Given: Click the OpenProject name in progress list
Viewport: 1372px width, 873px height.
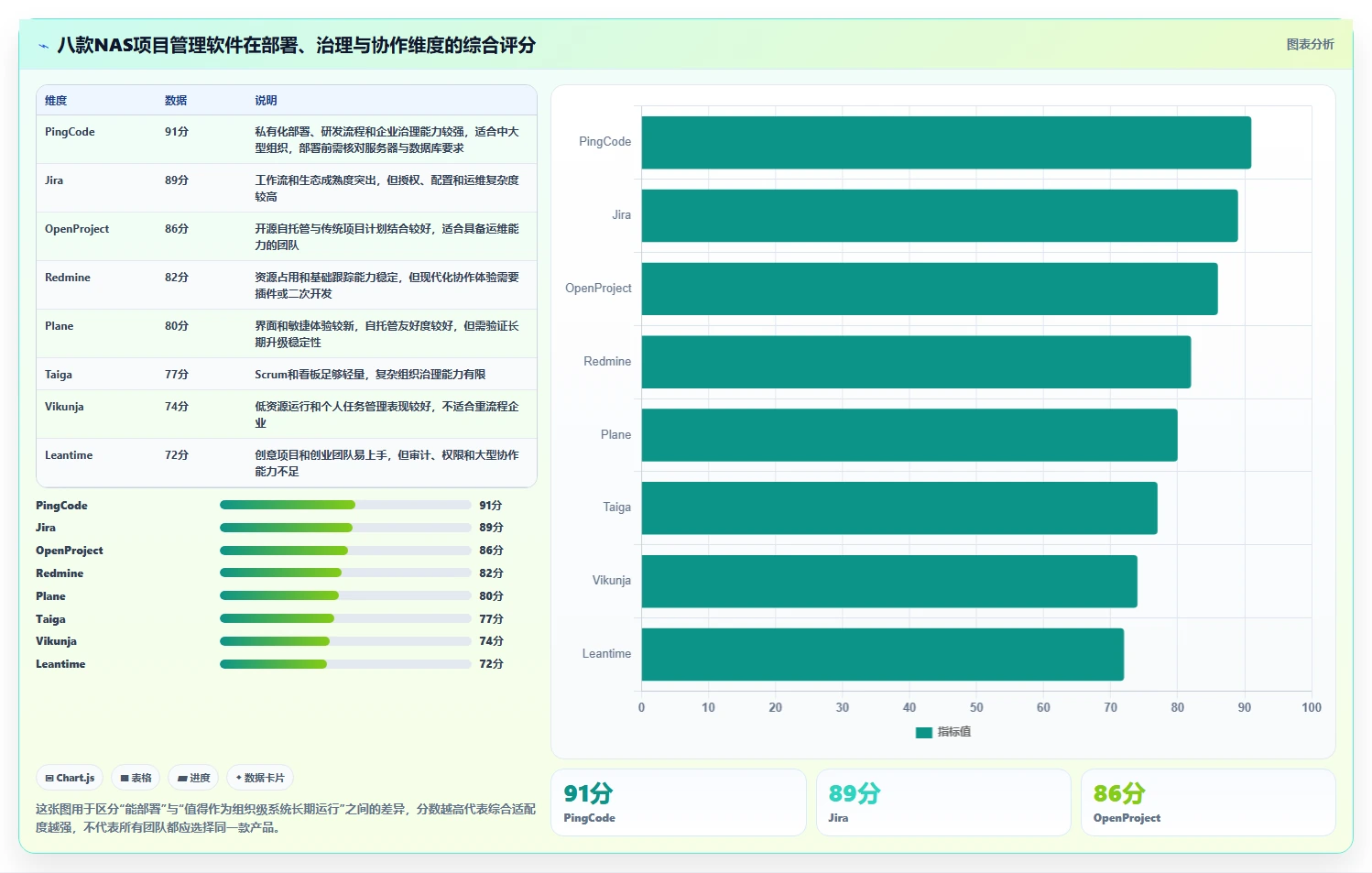Looking at the screenshot, I should (70, 551).
